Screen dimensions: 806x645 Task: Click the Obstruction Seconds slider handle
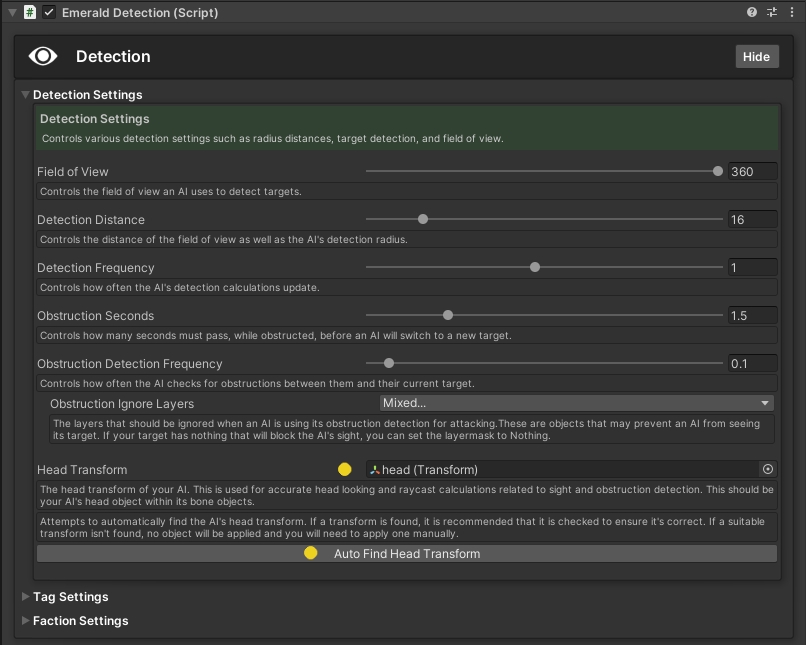(448, 315)
